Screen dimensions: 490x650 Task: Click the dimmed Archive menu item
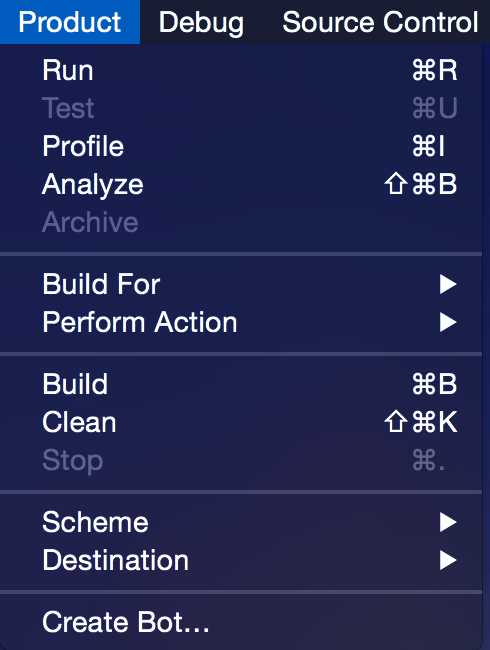(241, 222)
